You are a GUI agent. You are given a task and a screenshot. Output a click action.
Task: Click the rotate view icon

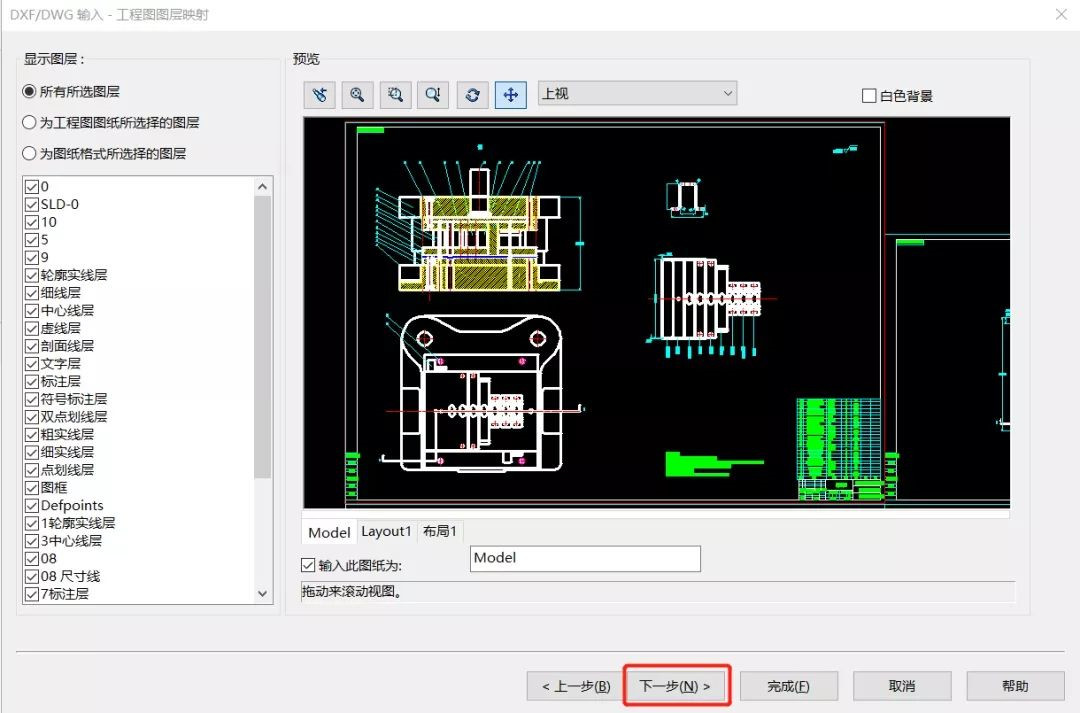[472, 94]
